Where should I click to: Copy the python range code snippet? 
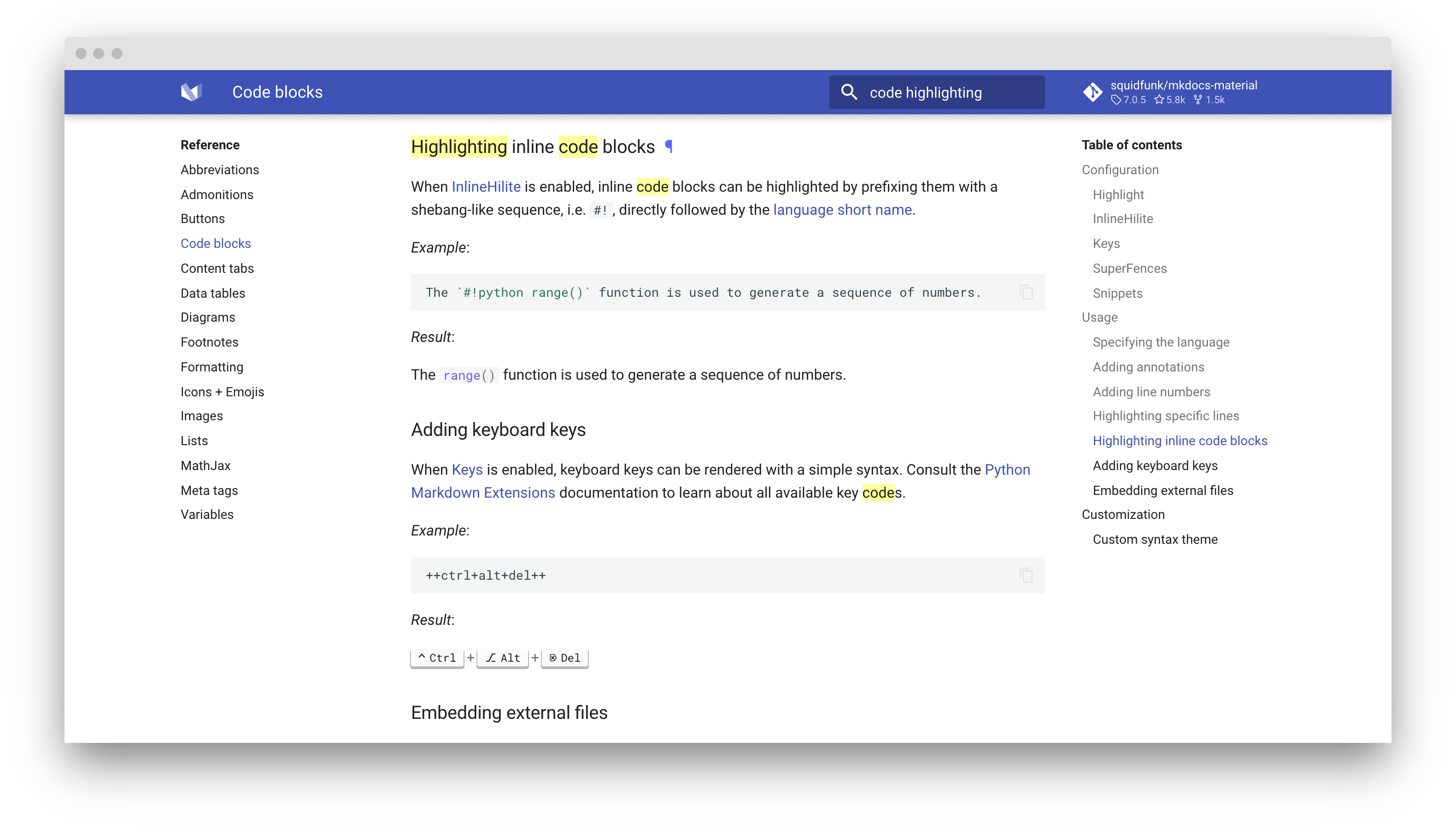pyautogui.click(x=1026, y=292)
